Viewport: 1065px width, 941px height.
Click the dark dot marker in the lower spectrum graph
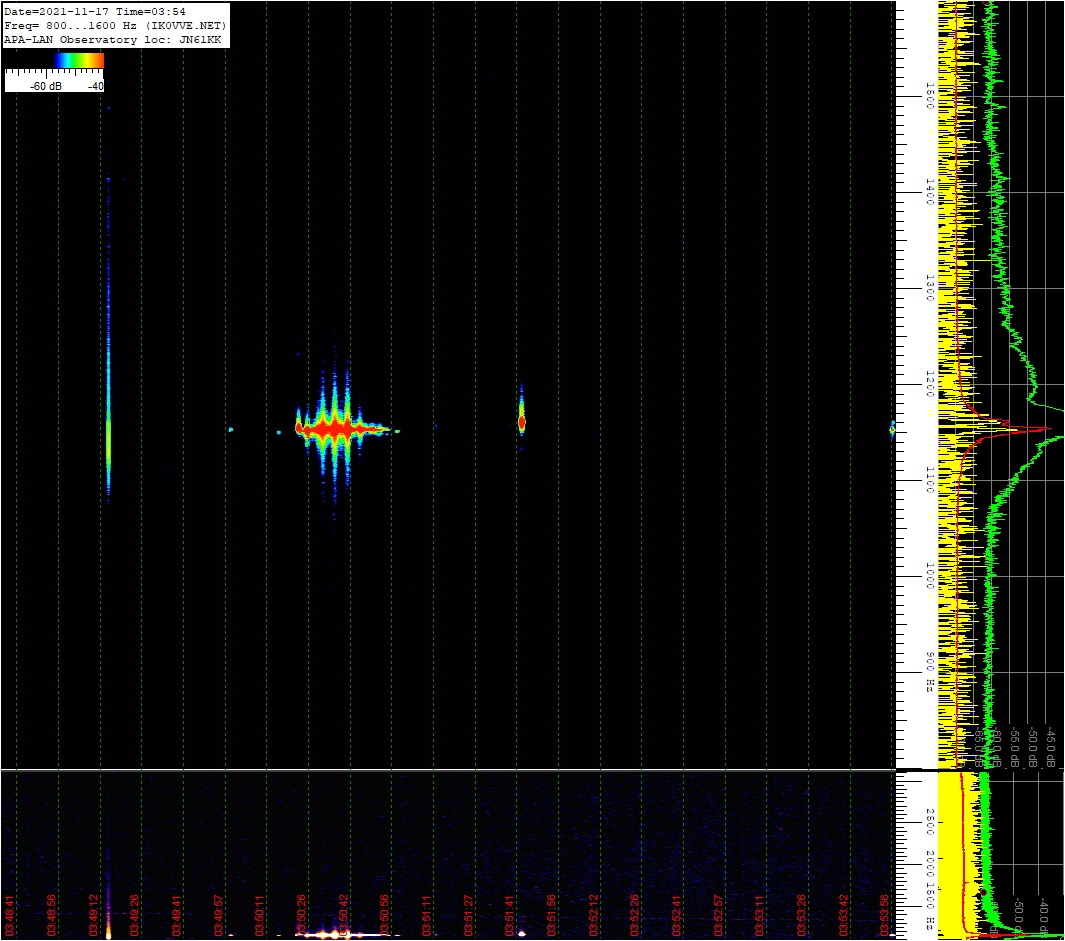[x=981, y=892]
